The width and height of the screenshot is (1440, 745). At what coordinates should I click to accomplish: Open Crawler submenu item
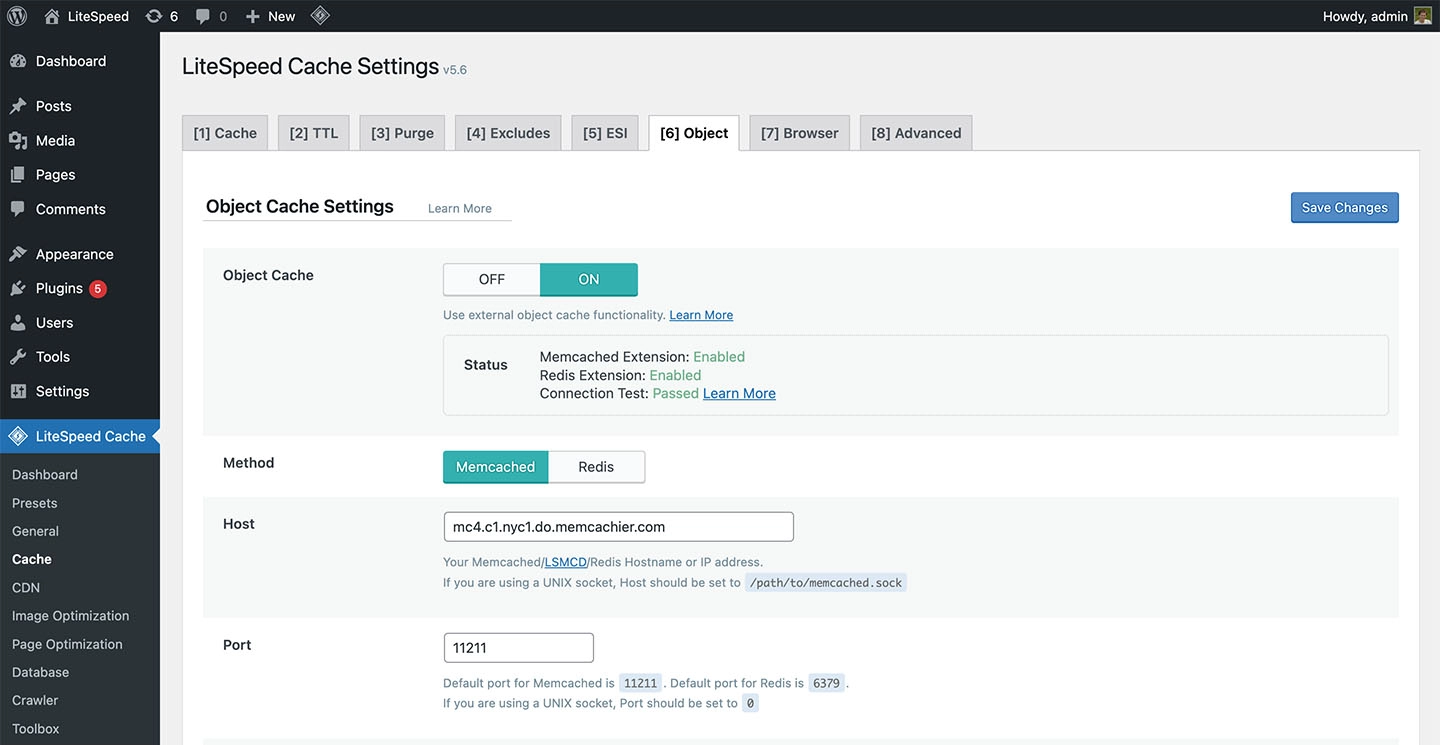coord(35,700)
